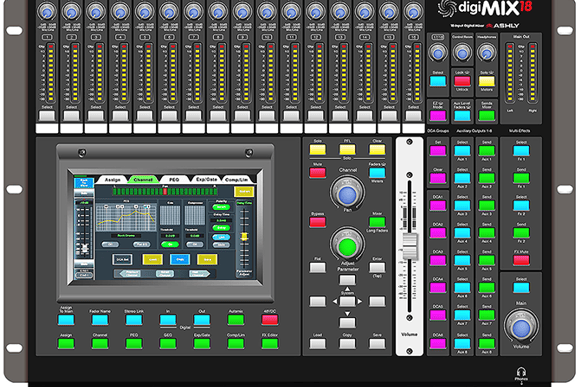Screen dimensions: 581x387
Task: Click the EQ curve graph on touchscreen
Action: pyautogui.click(x=126, y=218)
